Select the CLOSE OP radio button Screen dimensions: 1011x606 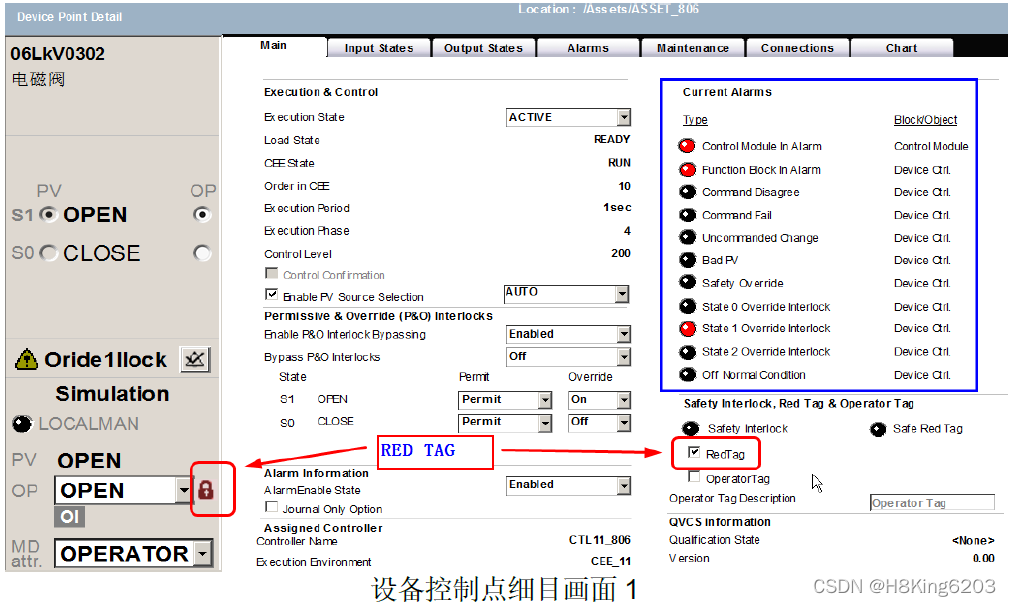(202, 253)
